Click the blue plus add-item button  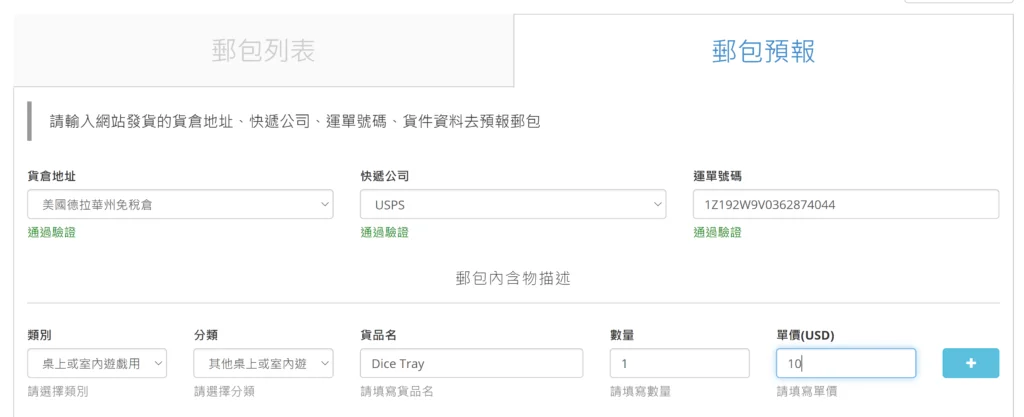[x=970, y=363]
